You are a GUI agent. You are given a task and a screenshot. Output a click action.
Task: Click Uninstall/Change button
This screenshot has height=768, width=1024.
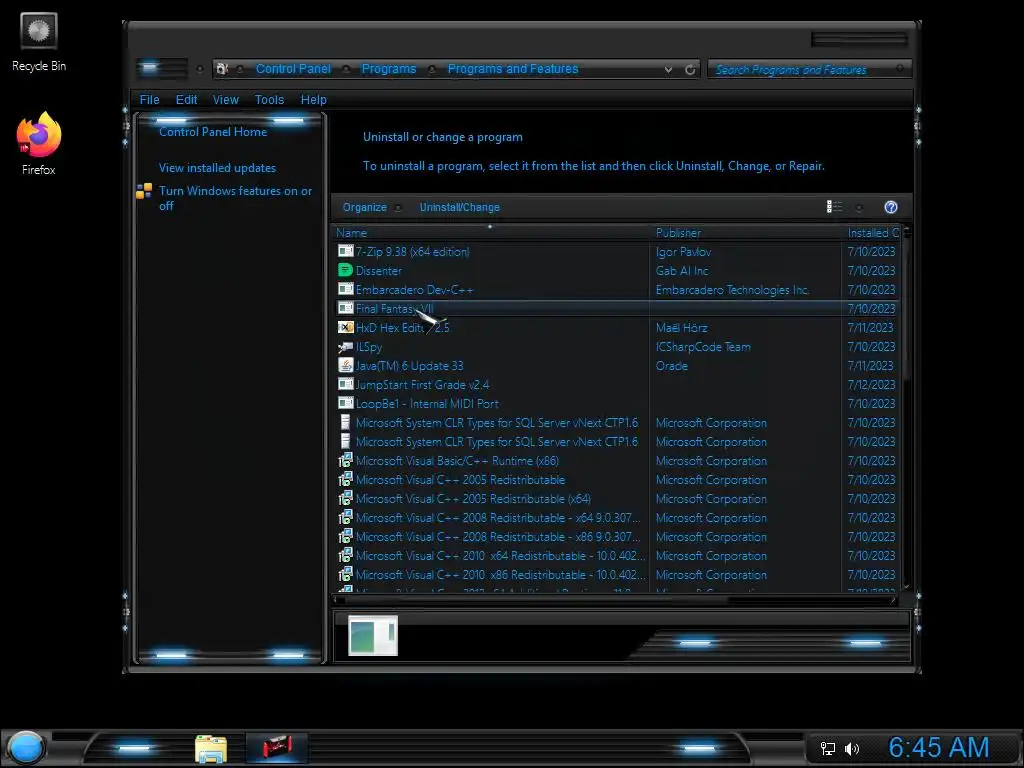click(x=460, y=207)
